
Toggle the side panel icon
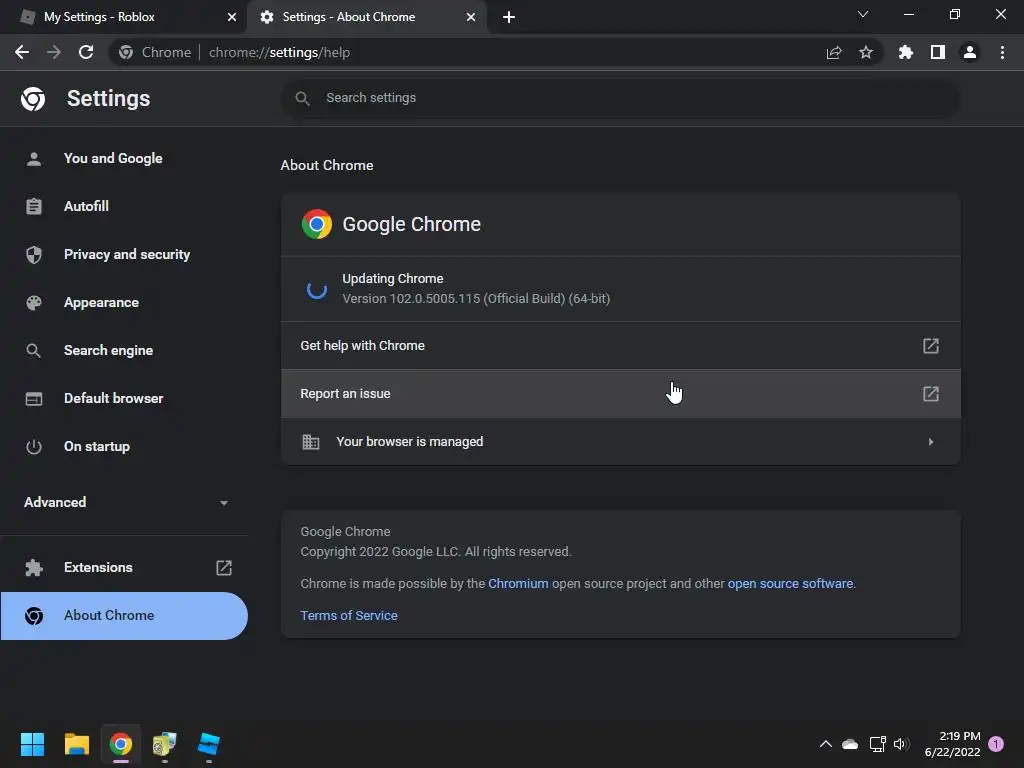(x=938, y=52)
